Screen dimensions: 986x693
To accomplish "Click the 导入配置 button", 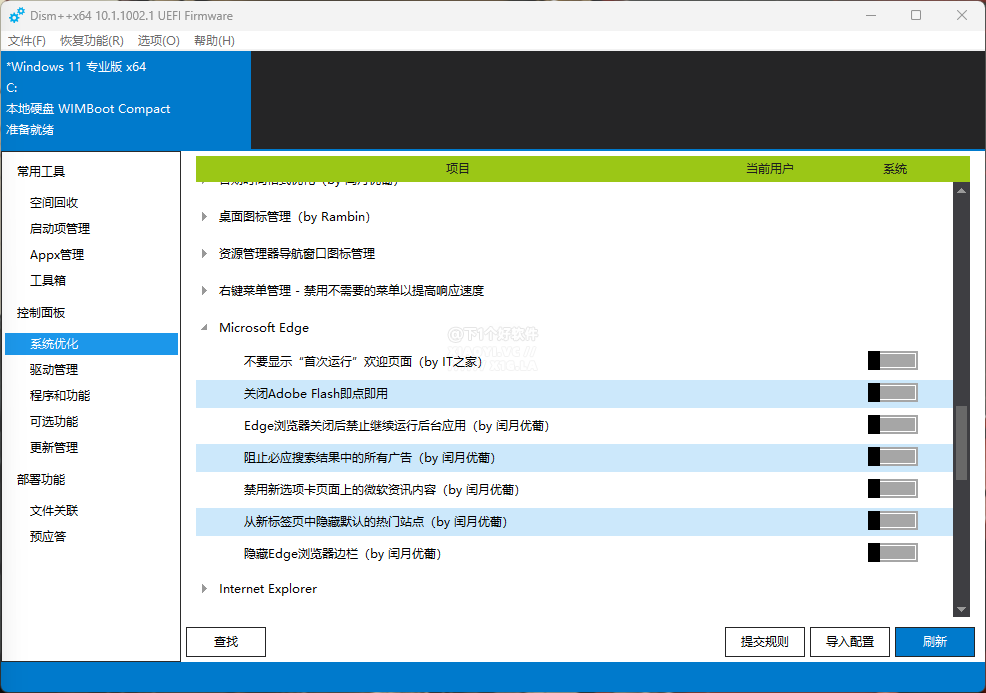I will [850, 641].
